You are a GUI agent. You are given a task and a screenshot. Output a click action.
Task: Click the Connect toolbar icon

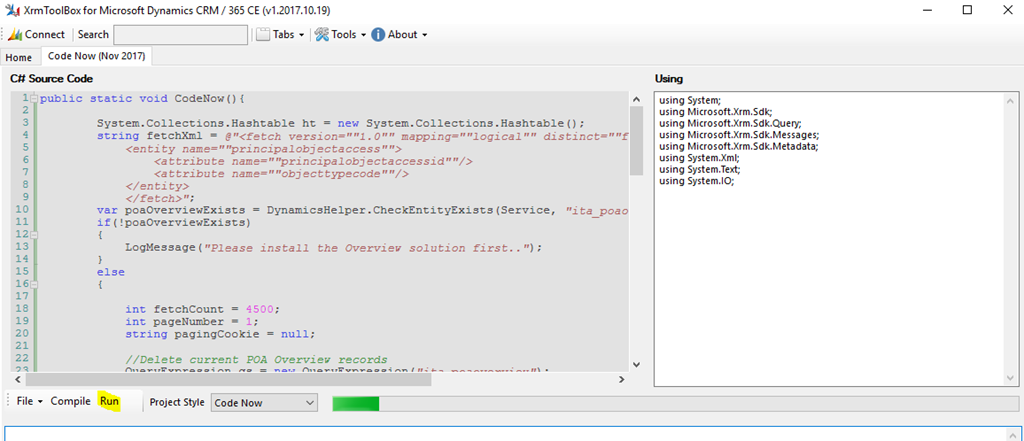[16, 35]
